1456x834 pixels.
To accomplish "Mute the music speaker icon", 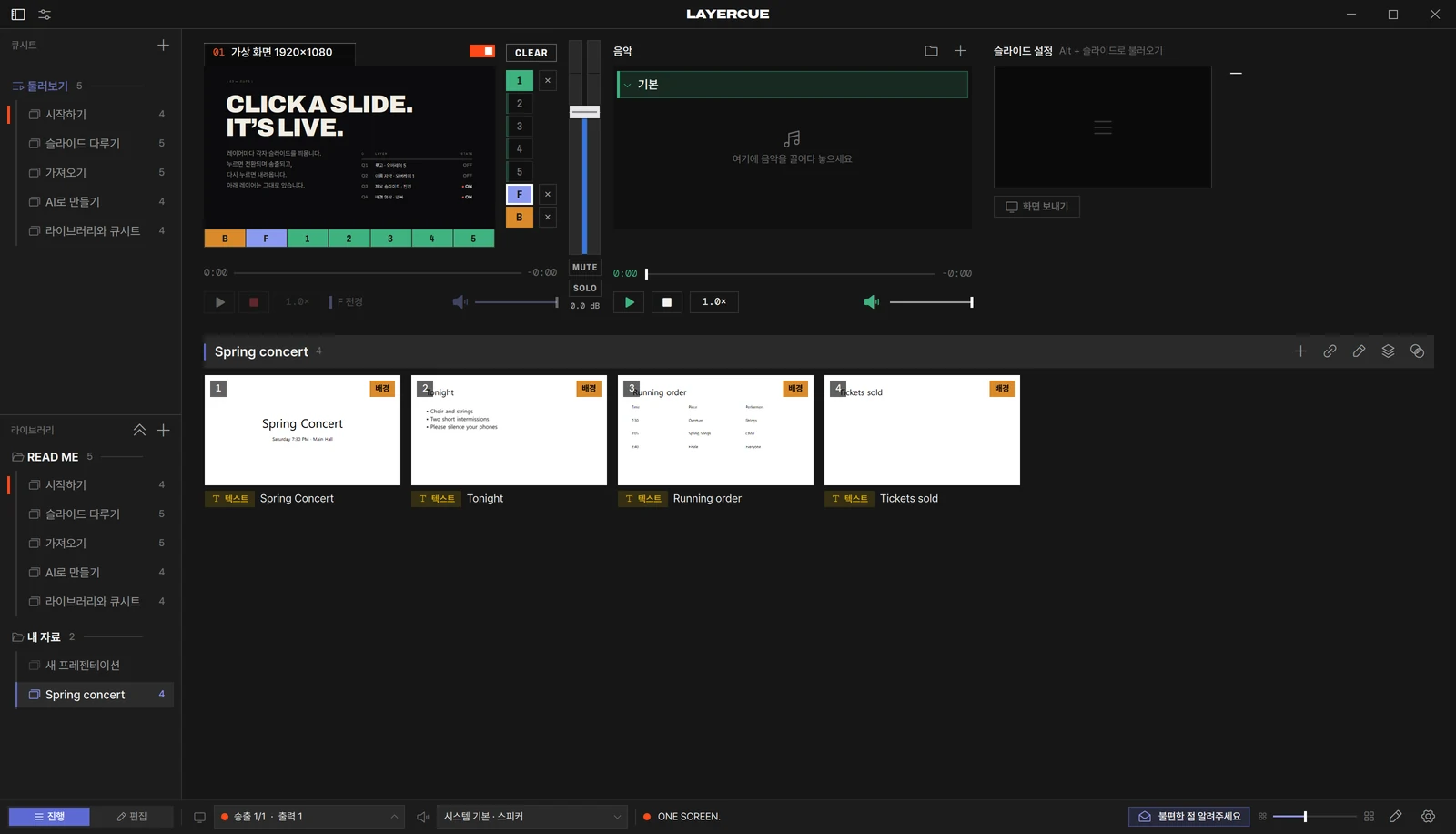I will (871, 302).
